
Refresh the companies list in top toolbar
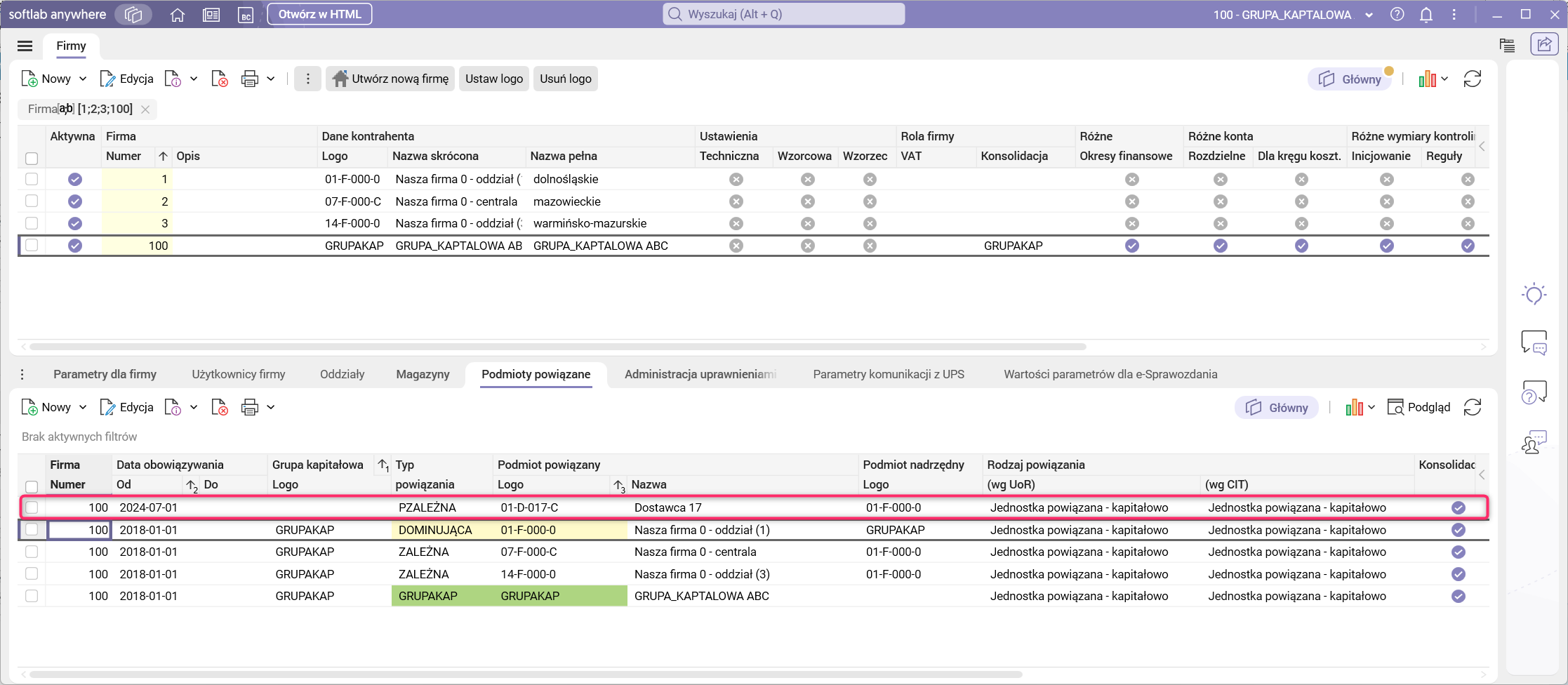coord(1472,79)
